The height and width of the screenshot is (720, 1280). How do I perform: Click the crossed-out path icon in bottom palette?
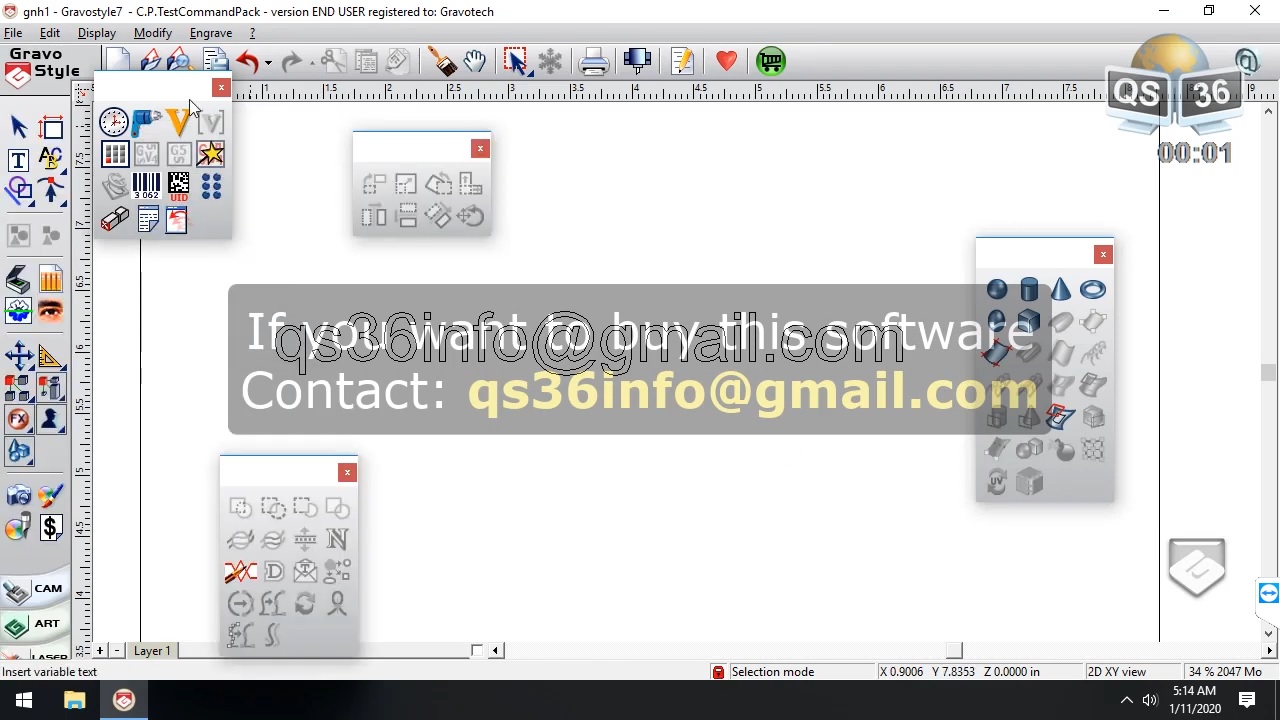[240, 571]
